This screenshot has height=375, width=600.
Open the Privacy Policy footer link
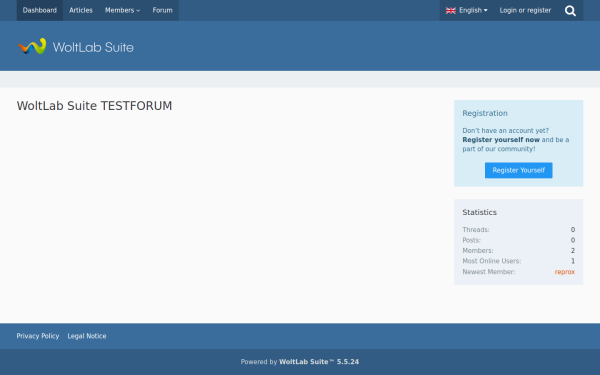pos(38,336)
